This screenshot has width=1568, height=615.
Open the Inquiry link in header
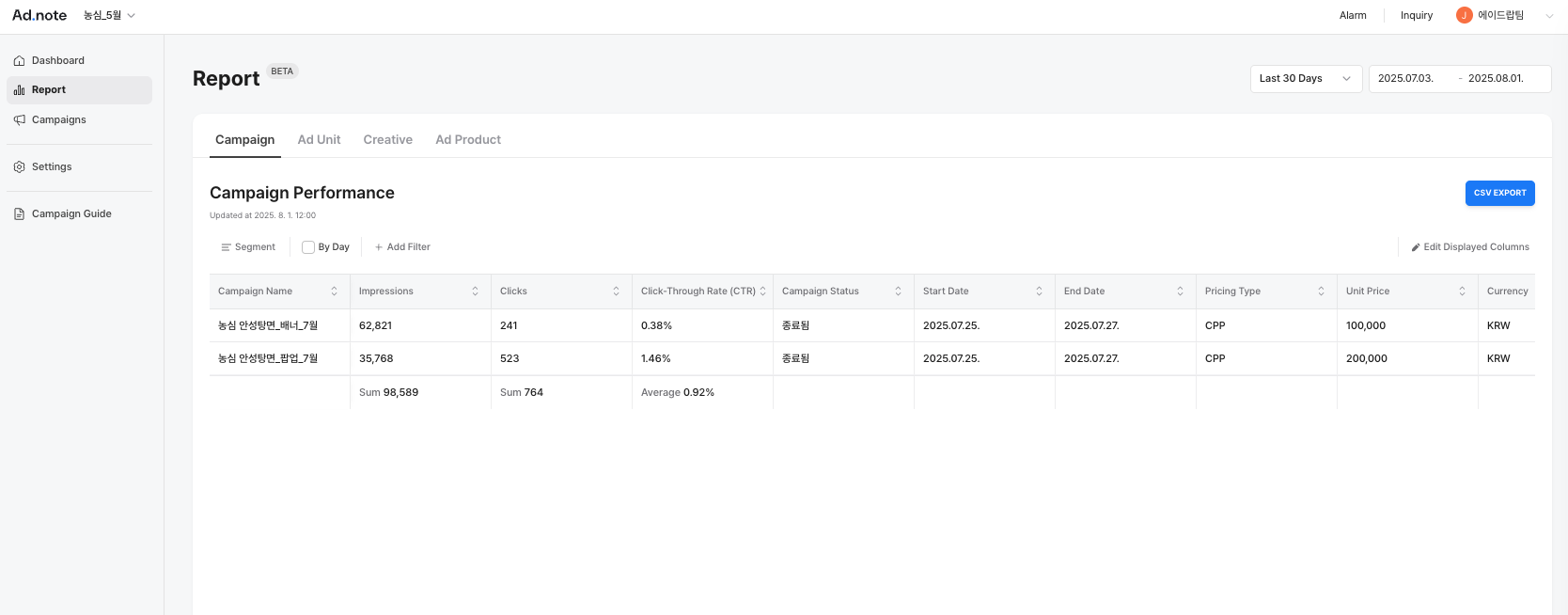(x=1416, y=16)
